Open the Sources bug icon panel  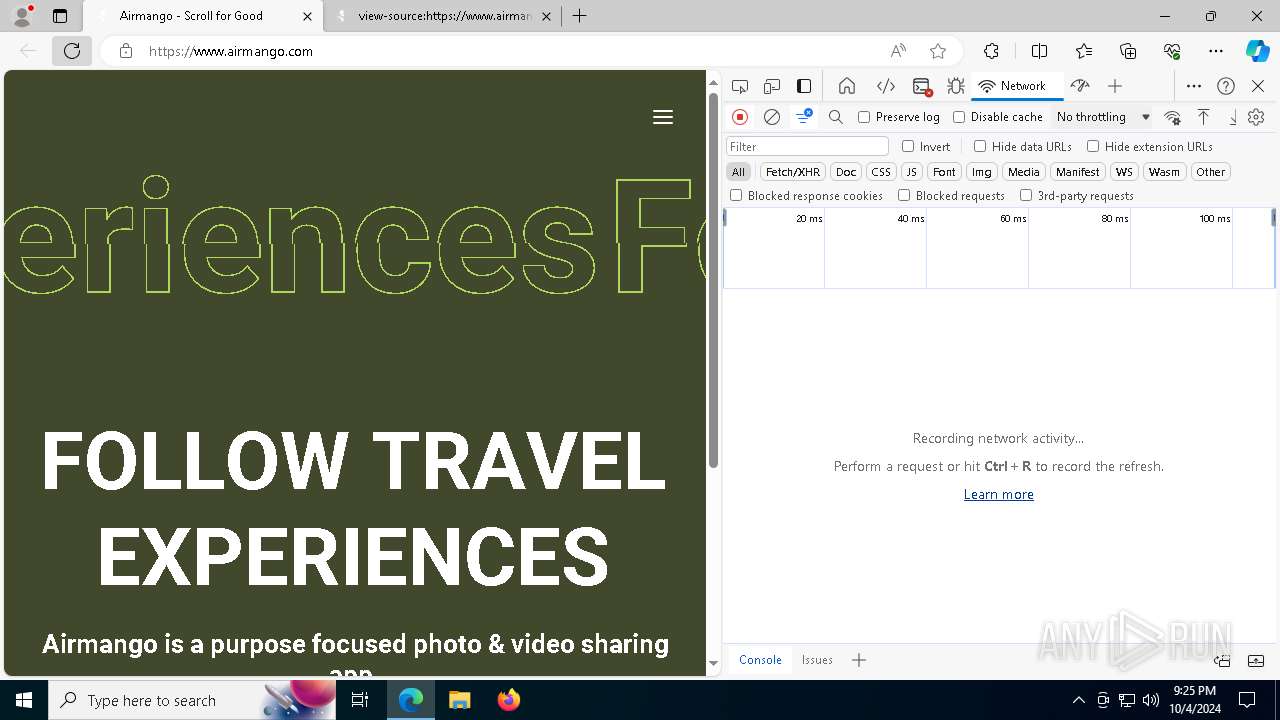[x=956, y=86]
